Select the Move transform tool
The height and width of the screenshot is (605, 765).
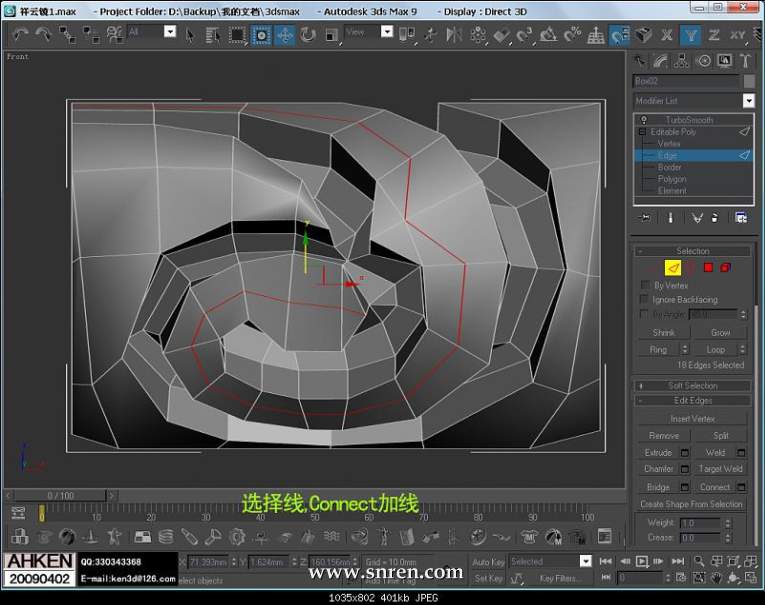point(285,34)
